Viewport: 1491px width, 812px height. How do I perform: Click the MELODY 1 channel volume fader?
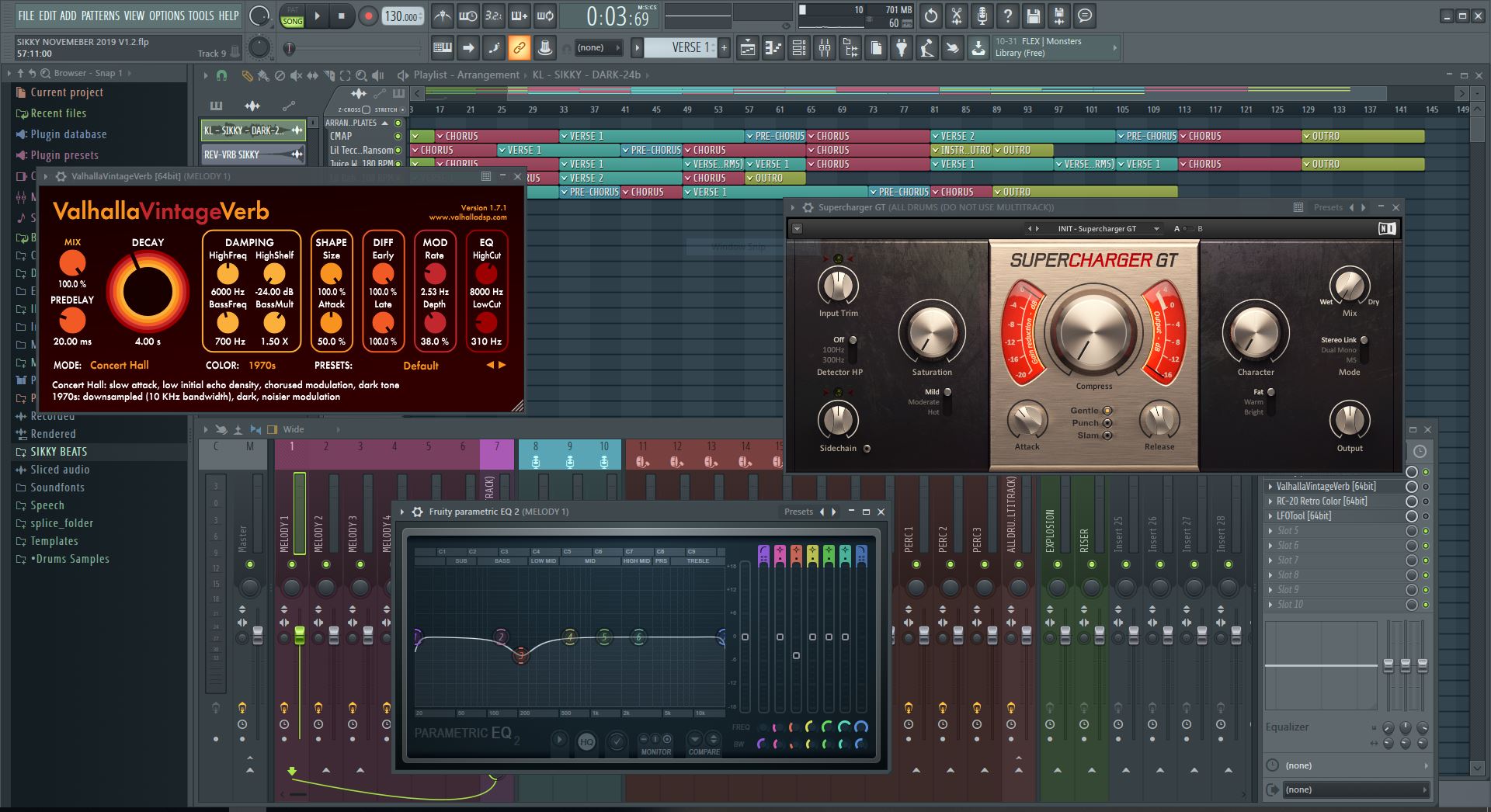(x=299, y=636)
